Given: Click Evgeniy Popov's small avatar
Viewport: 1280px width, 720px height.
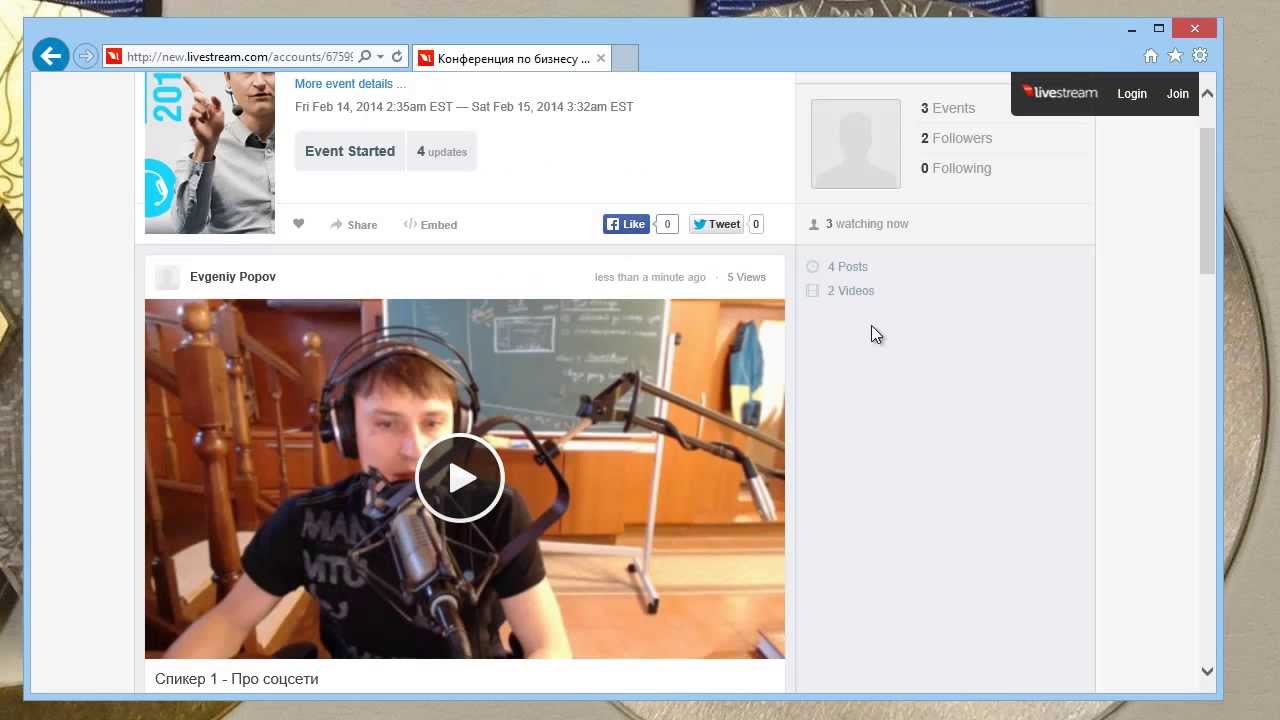Looking at the screenshot, I should (168, 277).
